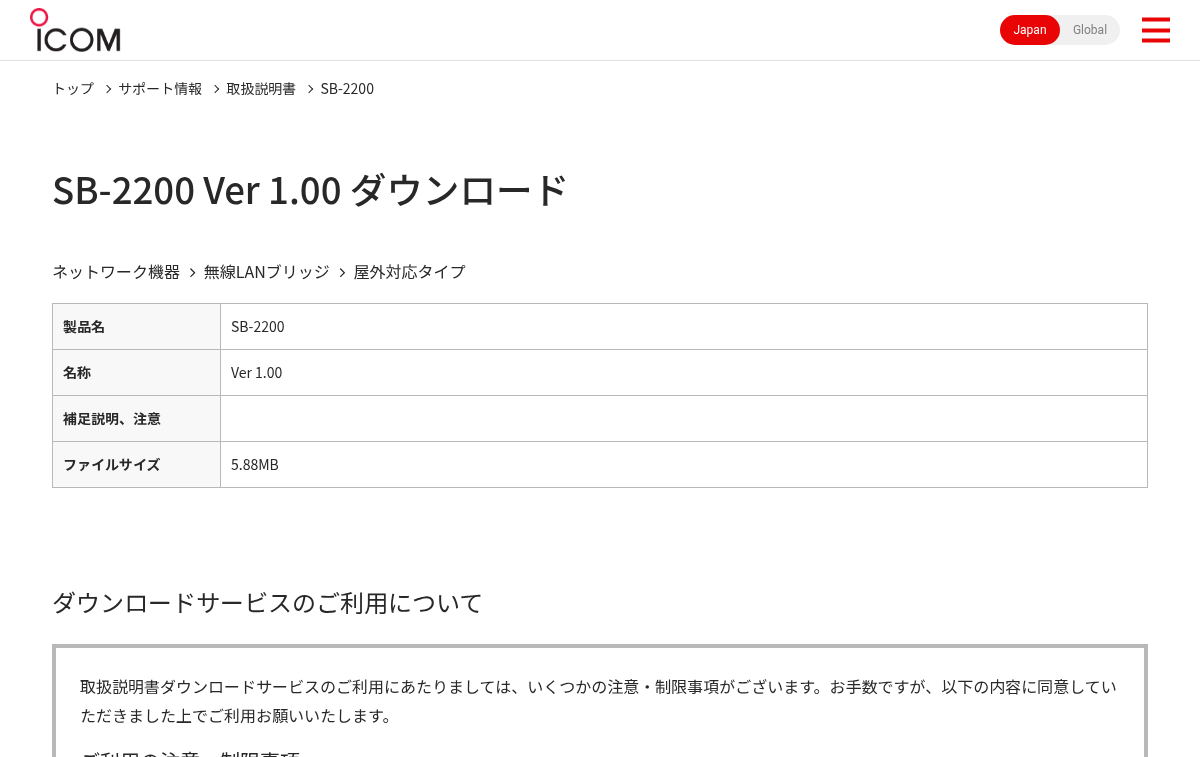Screen dimensions: 1200x757
Task: Open the ICOM logo home link
Action: [75, 30]
